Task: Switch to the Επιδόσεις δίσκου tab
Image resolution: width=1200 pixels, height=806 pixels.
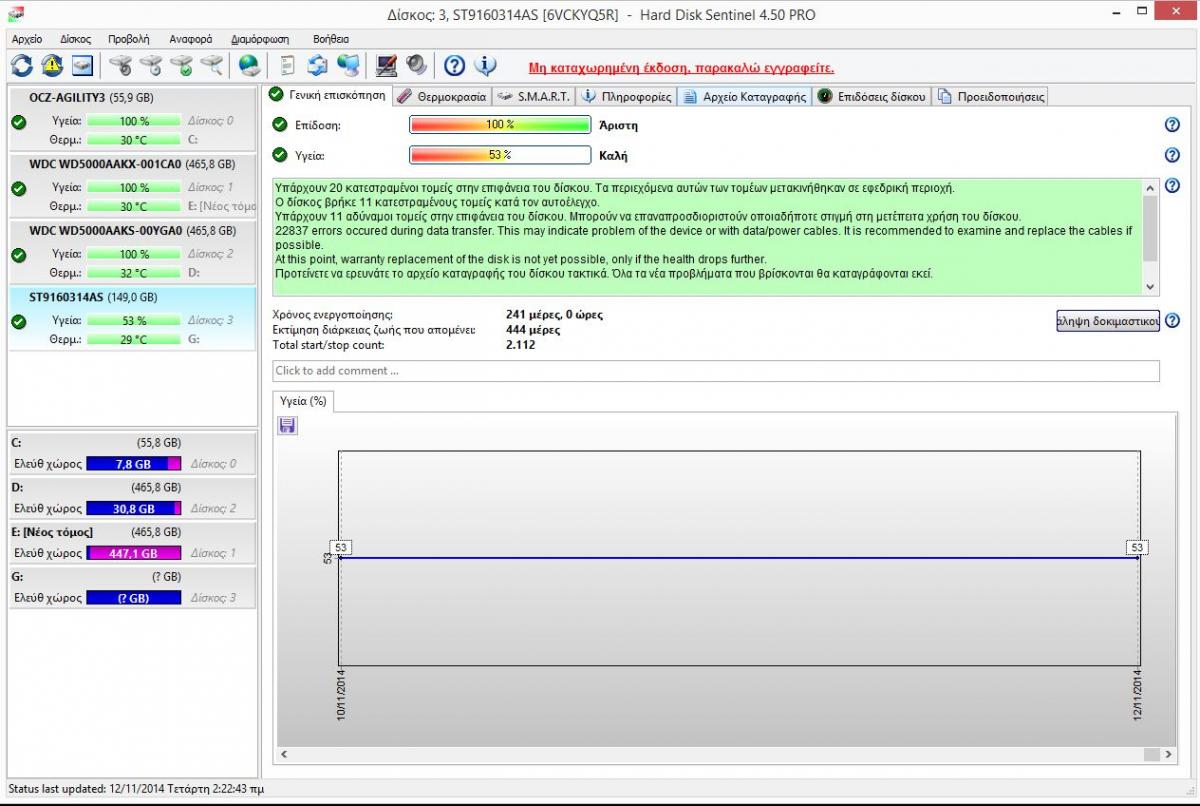Action: pos(872,97)
